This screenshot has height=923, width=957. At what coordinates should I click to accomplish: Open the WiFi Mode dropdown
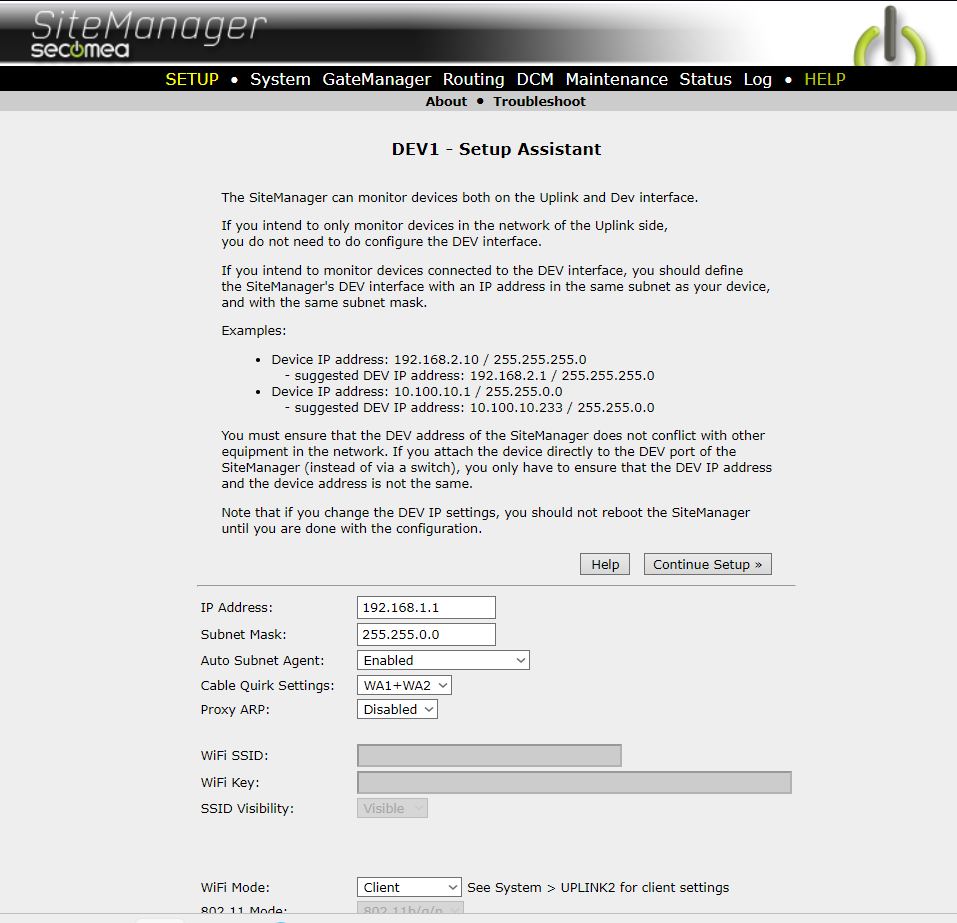[409, 887]
